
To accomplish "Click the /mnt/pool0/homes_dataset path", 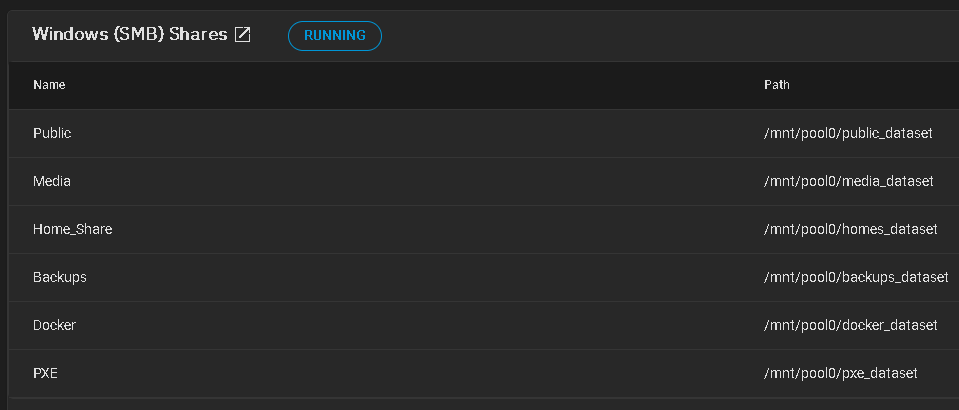I will click(x=850, y=229).
